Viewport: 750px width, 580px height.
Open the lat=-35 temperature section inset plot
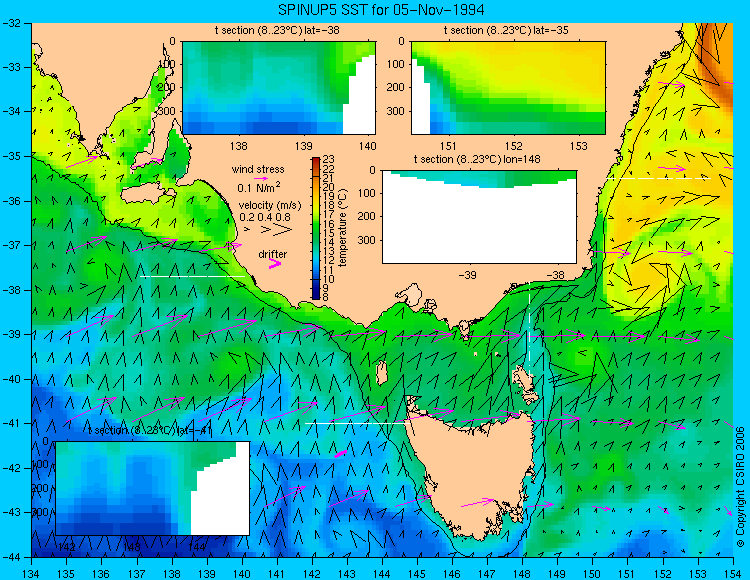click(508, 88)
